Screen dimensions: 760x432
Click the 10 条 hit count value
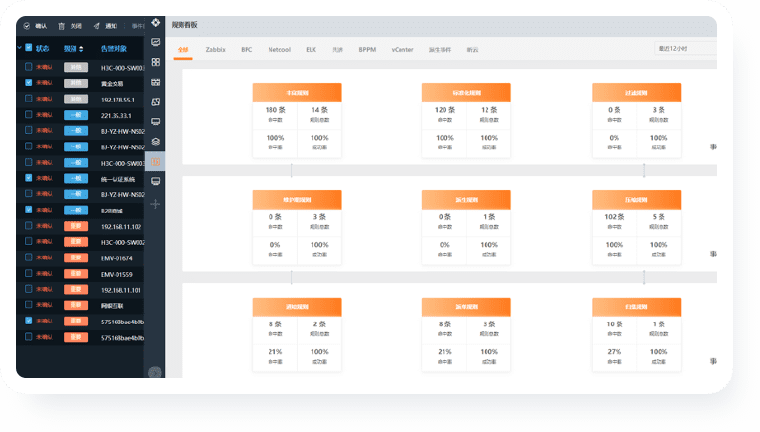614,324
